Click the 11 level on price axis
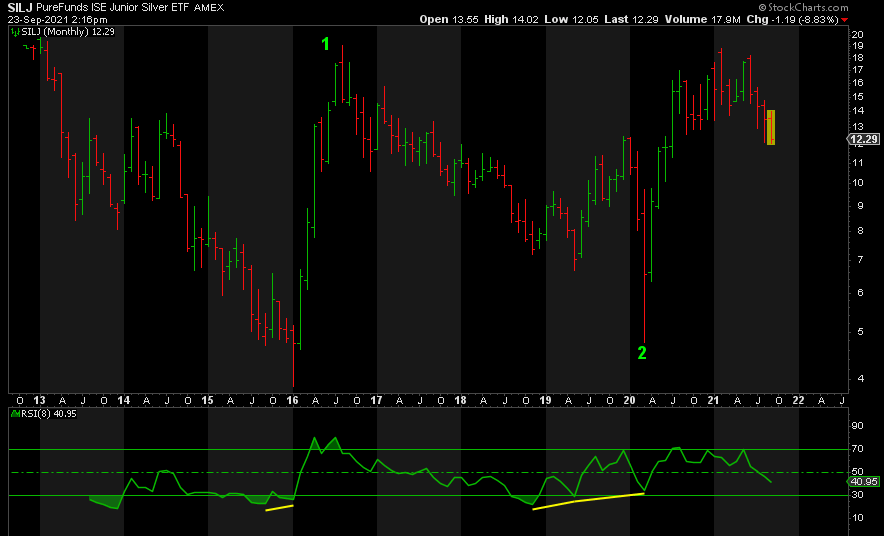This screenshot has width=884, height=536. [x=858, y=163]
